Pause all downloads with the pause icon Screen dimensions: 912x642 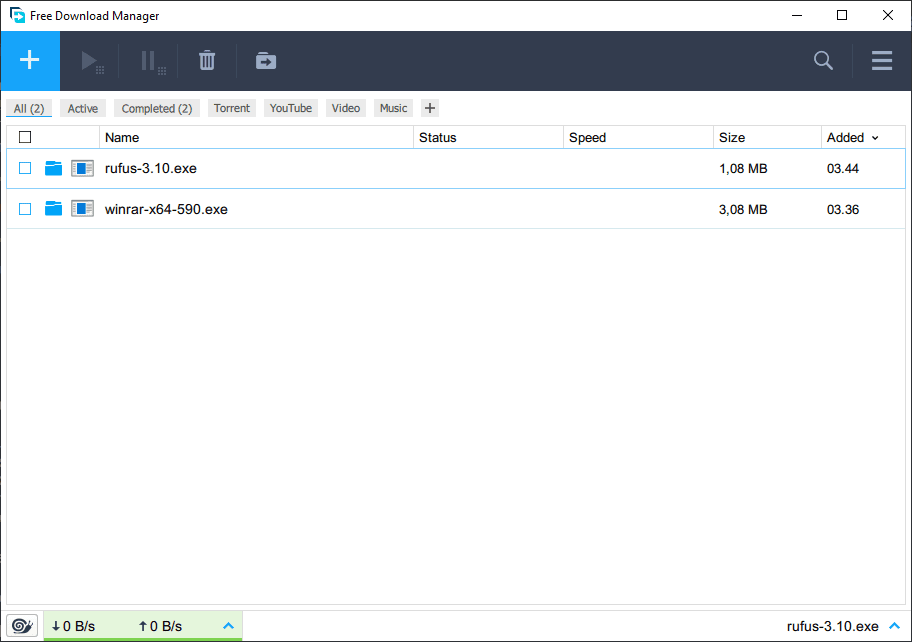pyautogui.click(x=153, y=61)
